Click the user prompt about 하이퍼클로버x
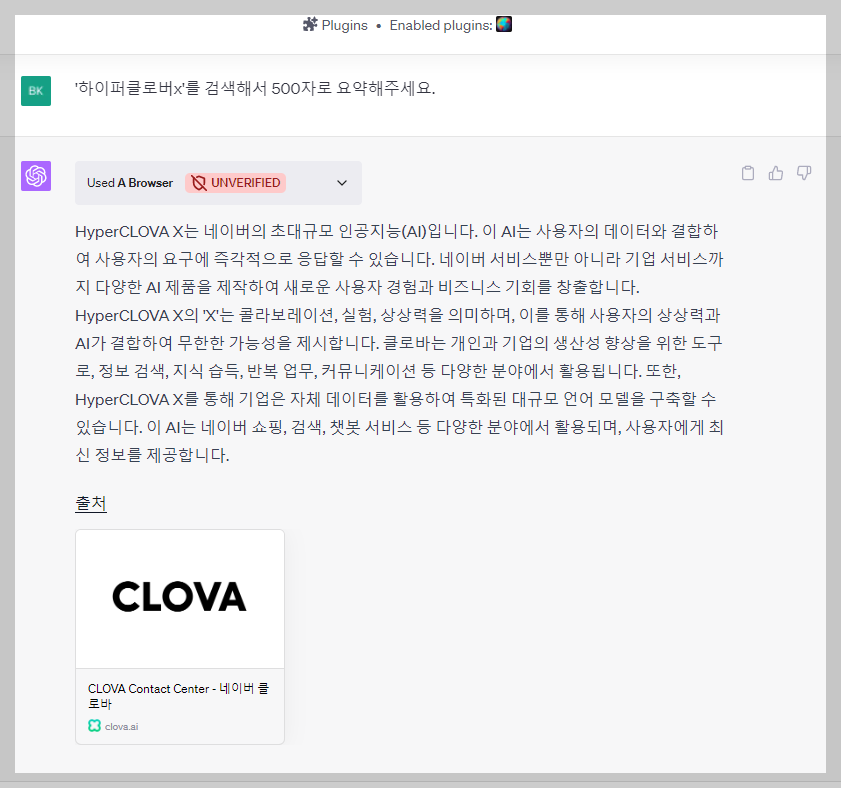The width and height of the screenshot is (841, 788). (255, 88)
